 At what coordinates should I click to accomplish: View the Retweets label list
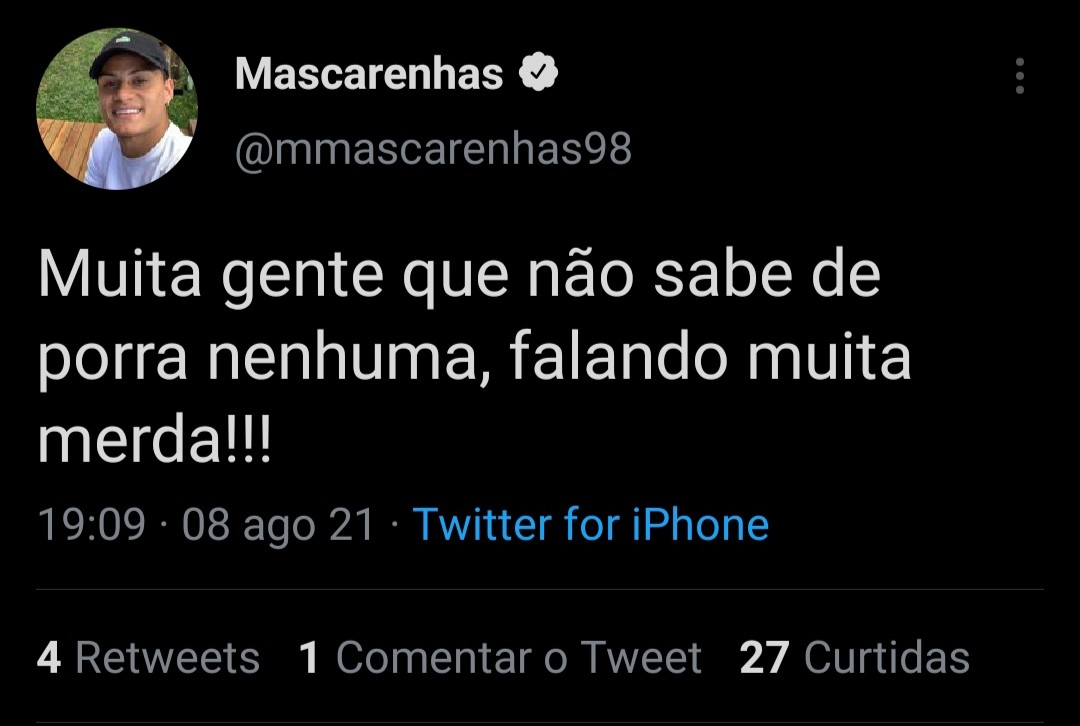[x=167, y=657]
